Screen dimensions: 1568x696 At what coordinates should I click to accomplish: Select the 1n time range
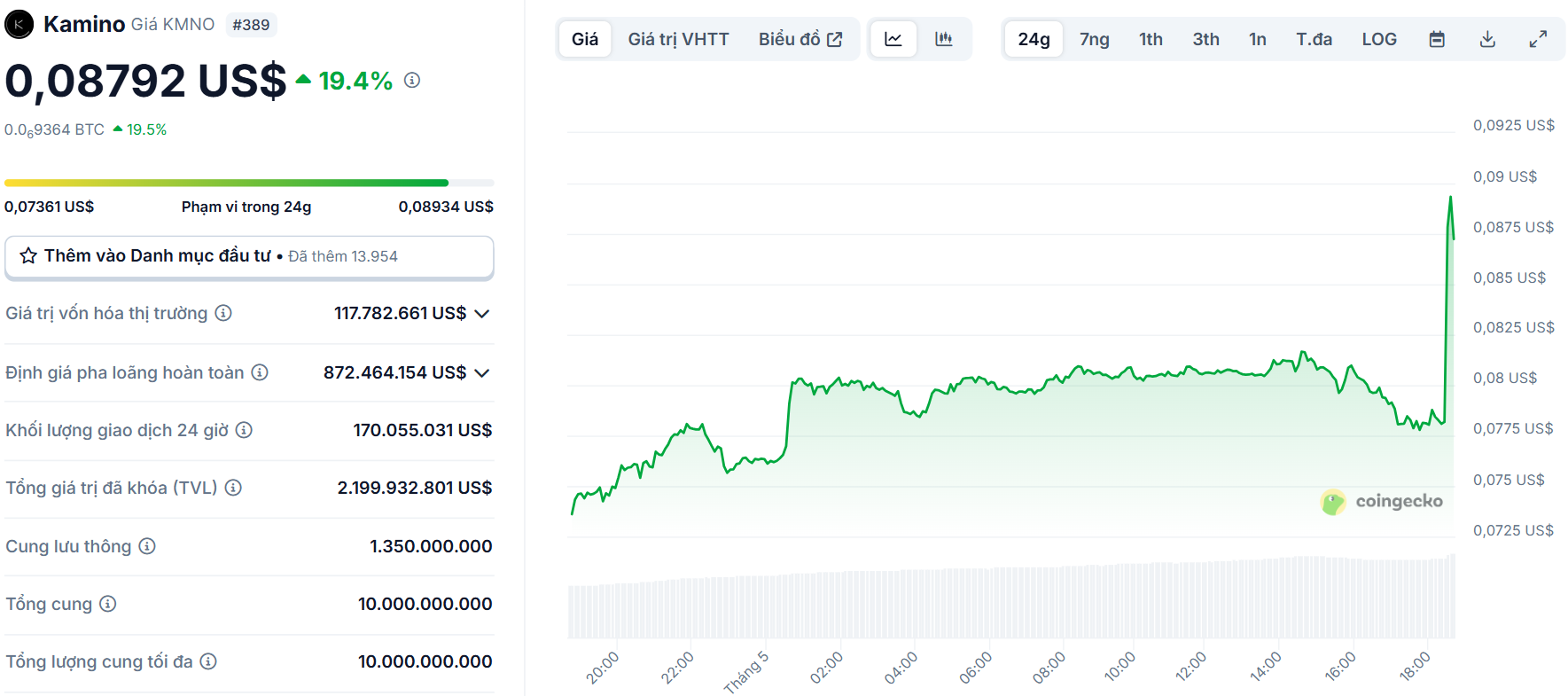point(1257,39)
